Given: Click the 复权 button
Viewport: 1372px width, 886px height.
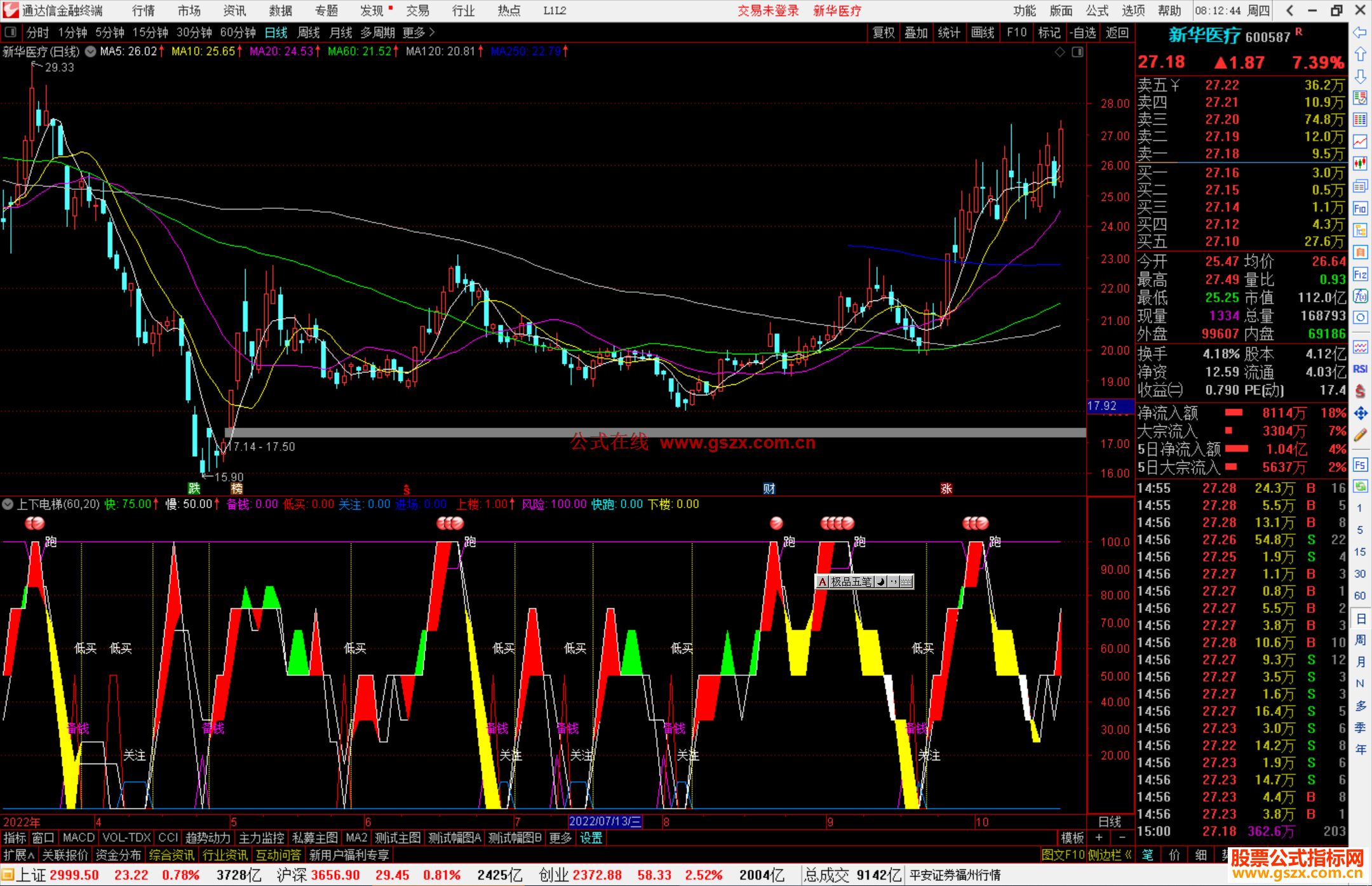Looking at the screenshot, I should click(x=884, y=32).
